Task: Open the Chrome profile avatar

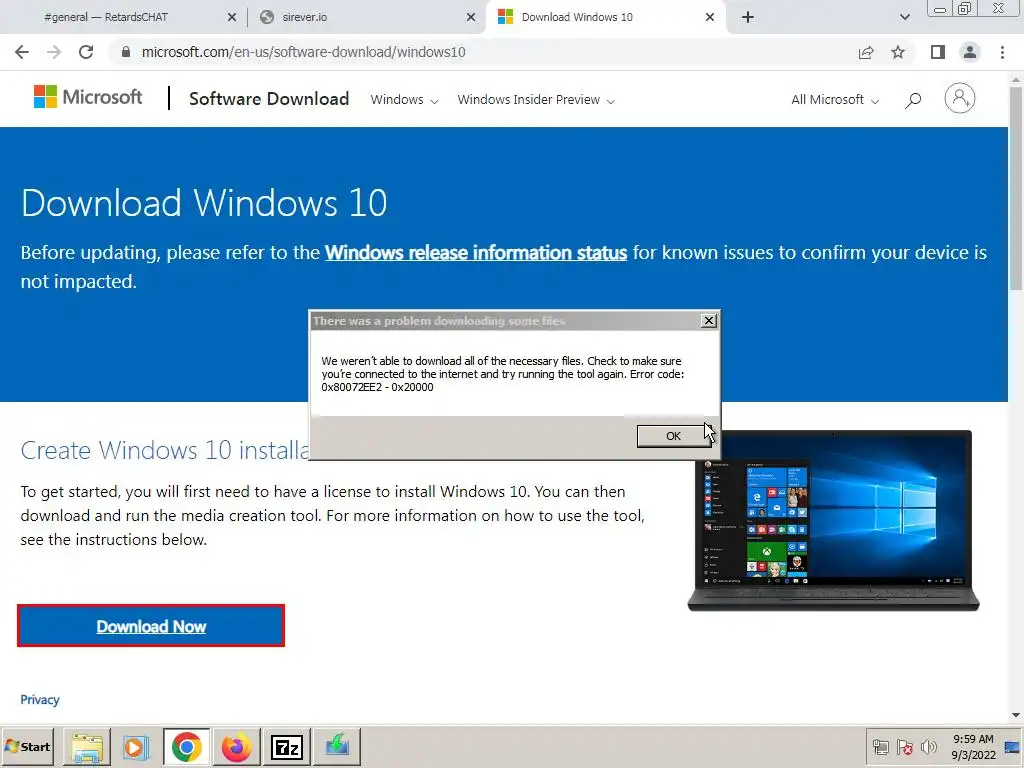Action: (x=970, y=52)
